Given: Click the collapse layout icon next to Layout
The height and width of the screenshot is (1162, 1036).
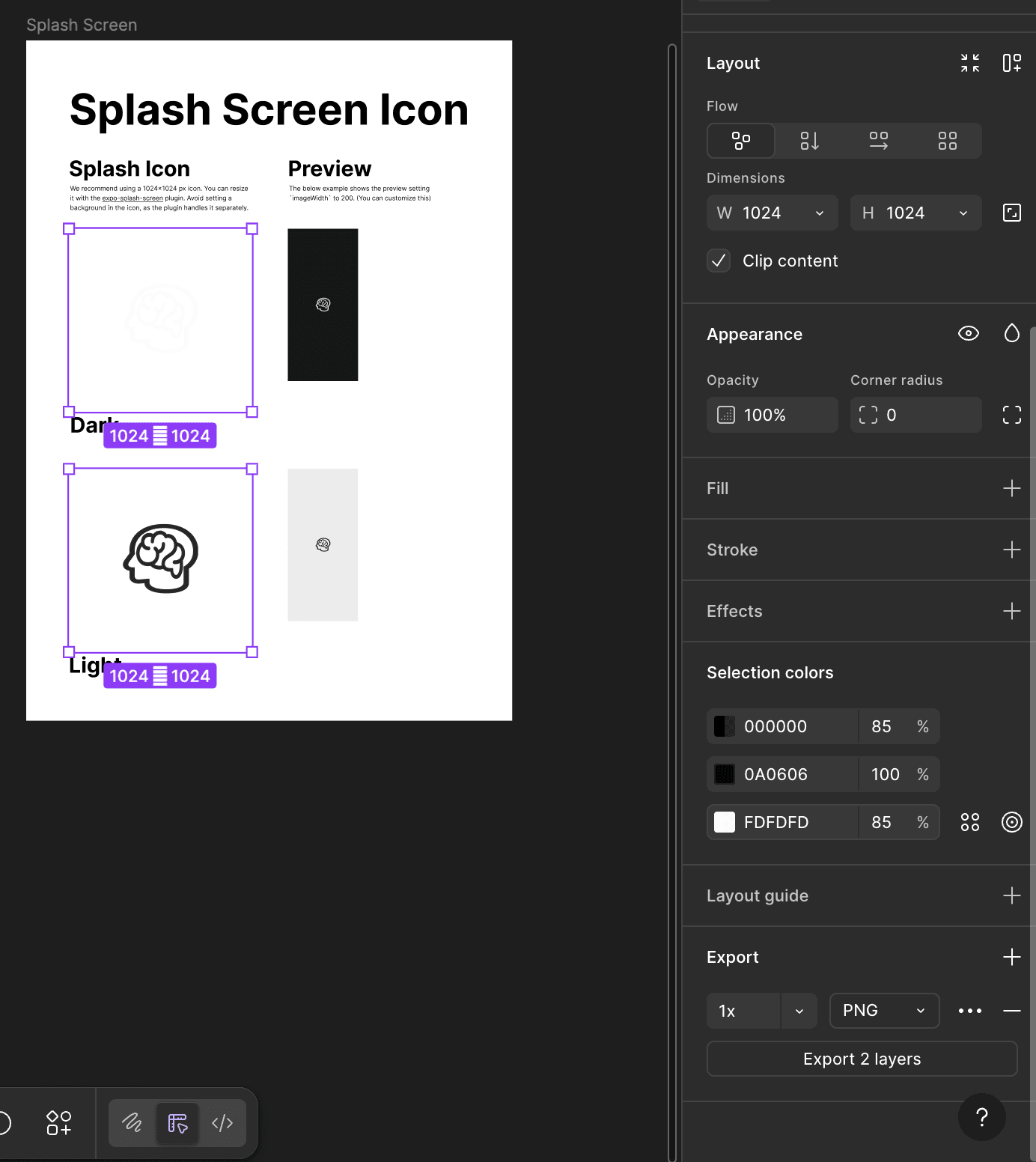Looking at the screenshot, I should [x=970, y=63].
